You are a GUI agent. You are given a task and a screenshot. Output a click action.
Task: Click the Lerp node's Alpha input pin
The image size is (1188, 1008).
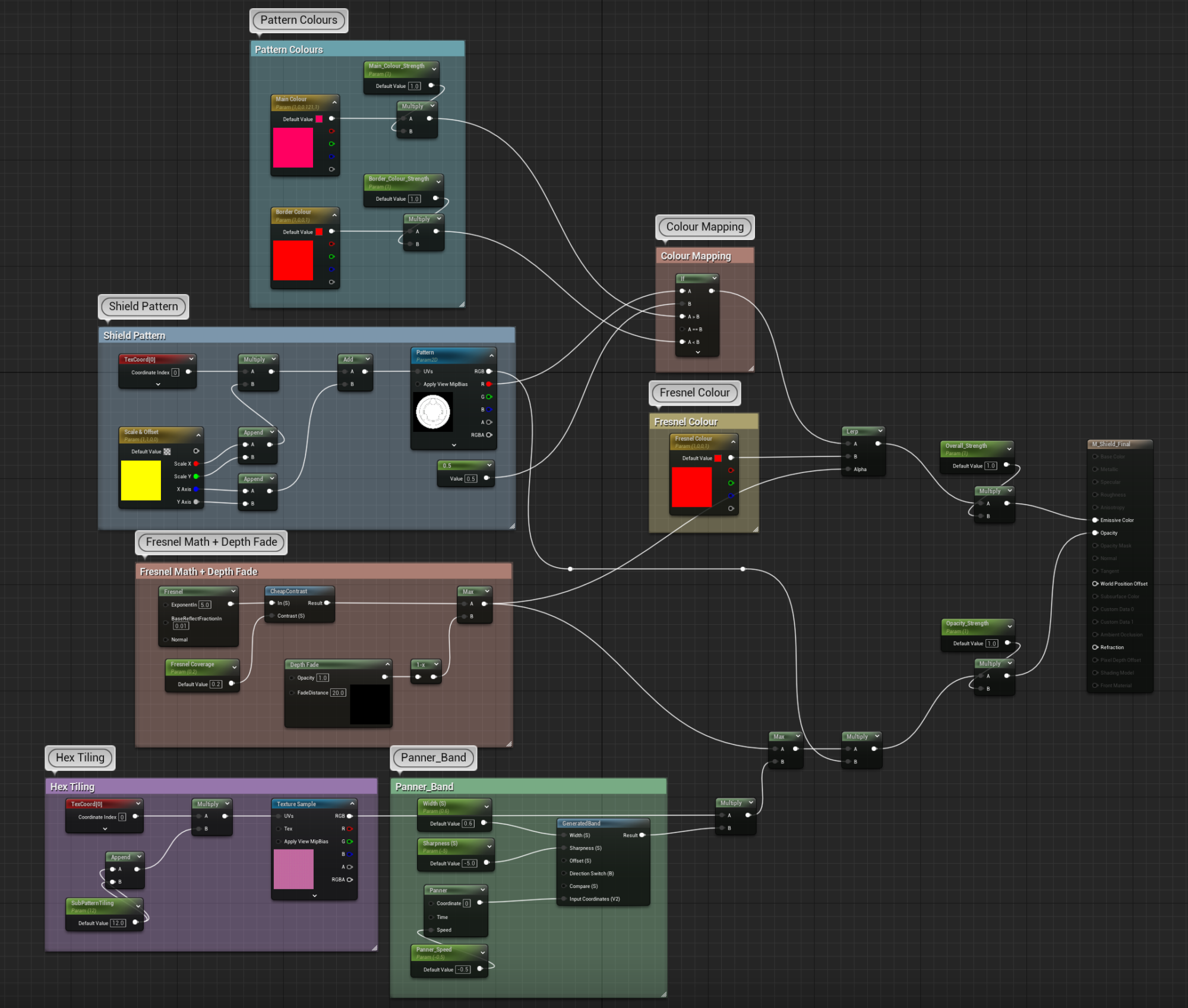848,469
